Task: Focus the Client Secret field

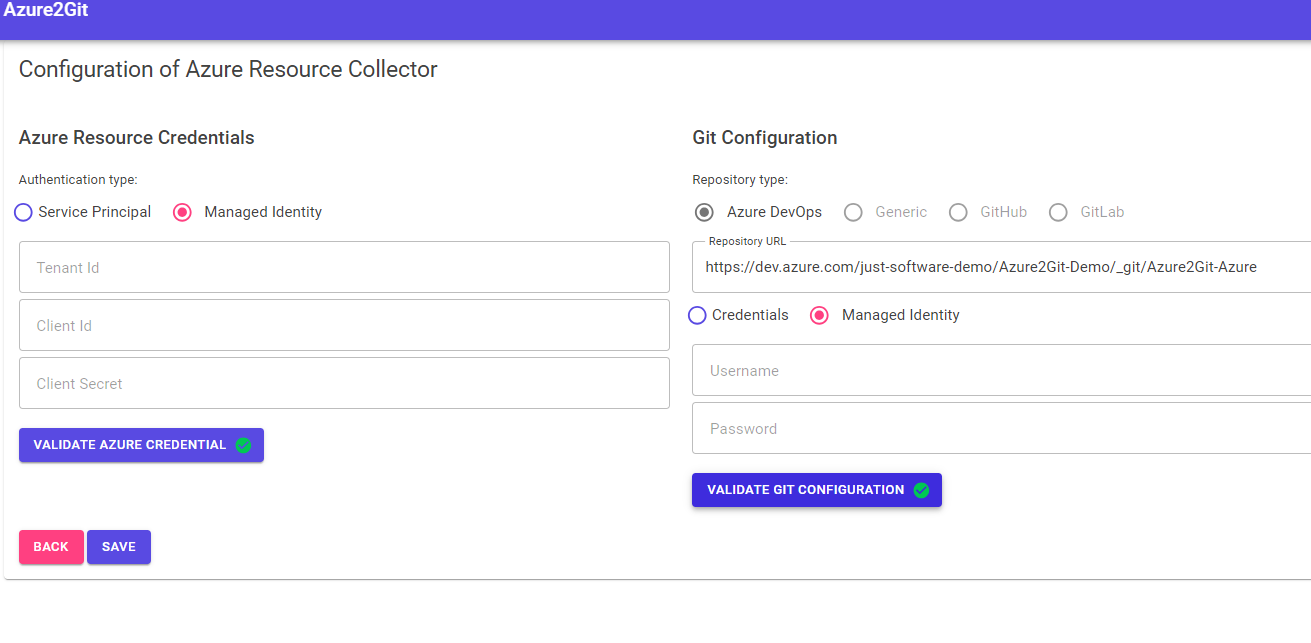Action: [344, 383]
